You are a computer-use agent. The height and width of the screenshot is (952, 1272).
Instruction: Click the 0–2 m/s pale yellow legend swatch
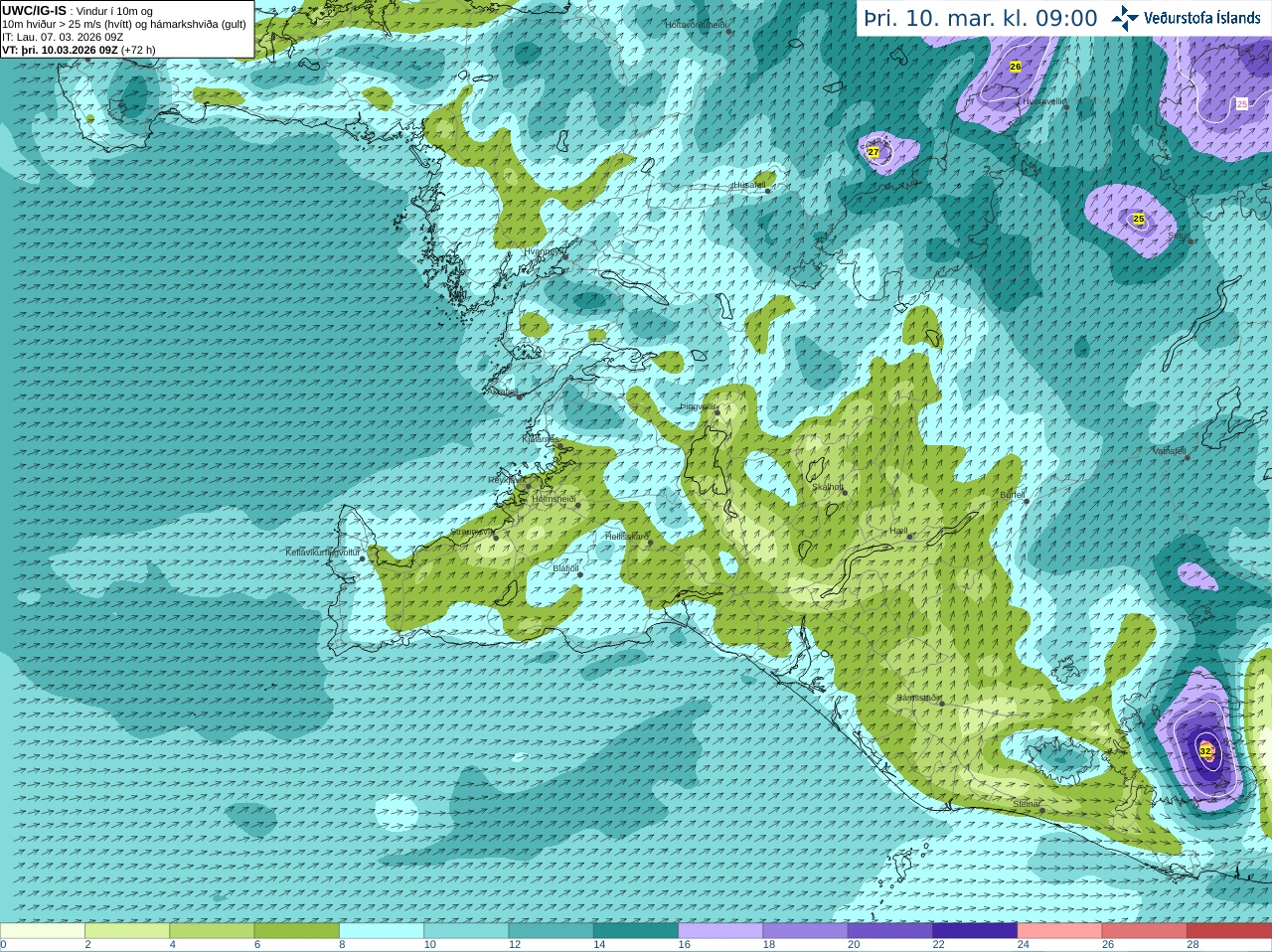pyautogui.click(x=43, y=931)
